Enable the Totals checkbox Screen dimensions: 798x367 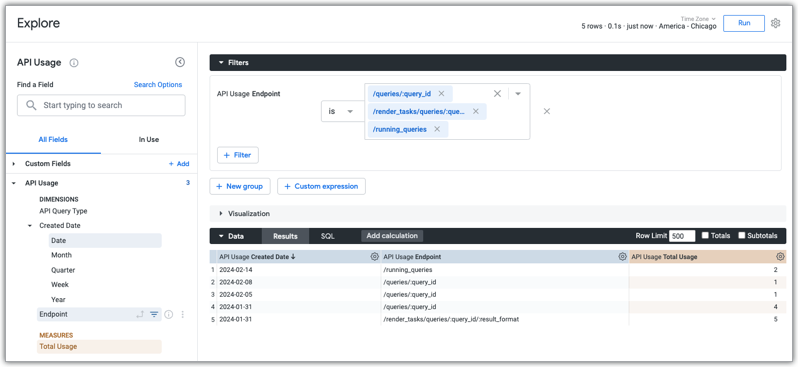pyautogui.click(x=705, y=235)
